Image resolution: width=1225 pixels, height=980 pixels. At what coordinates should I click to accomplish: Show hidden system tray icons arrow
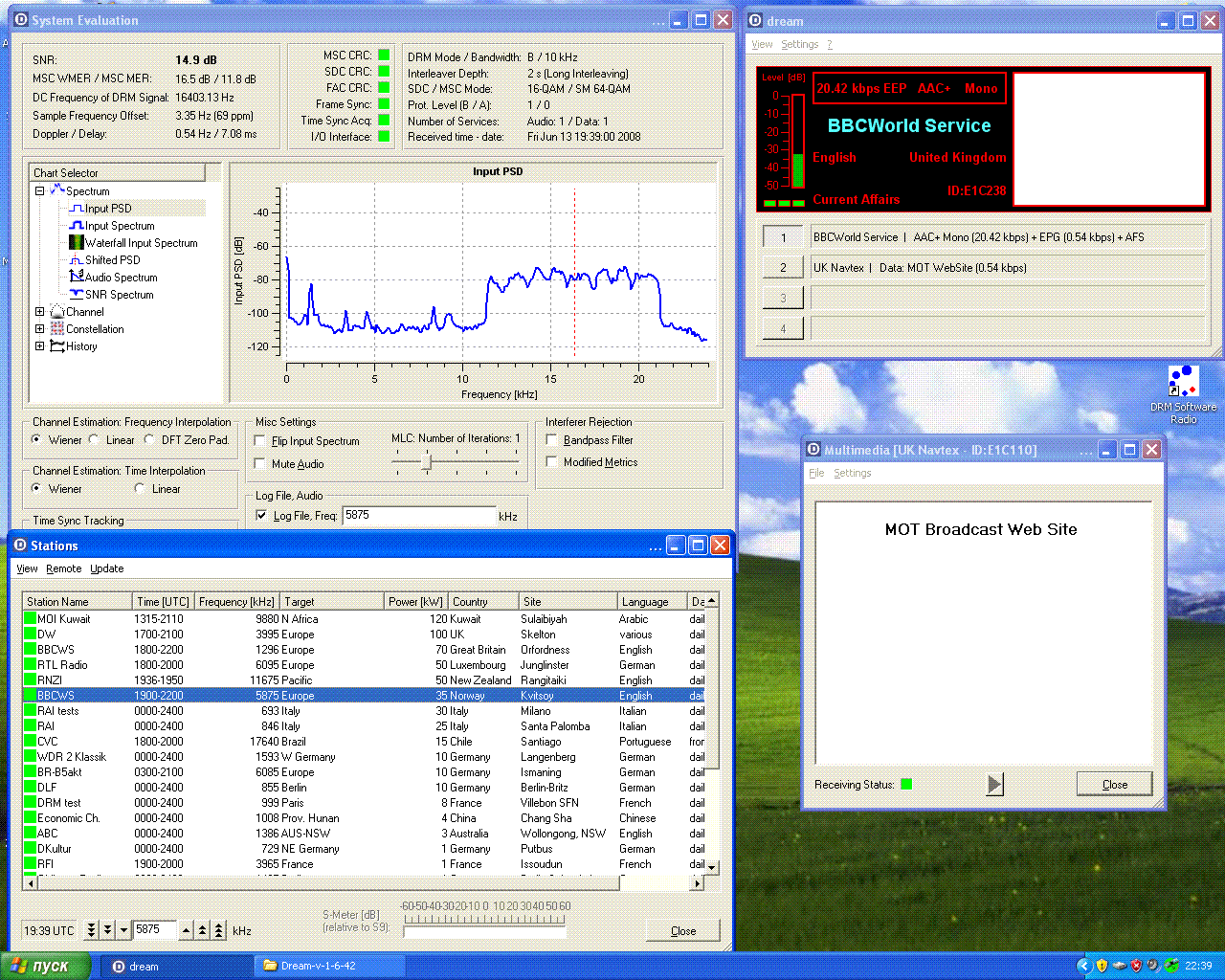[1083, 966]
